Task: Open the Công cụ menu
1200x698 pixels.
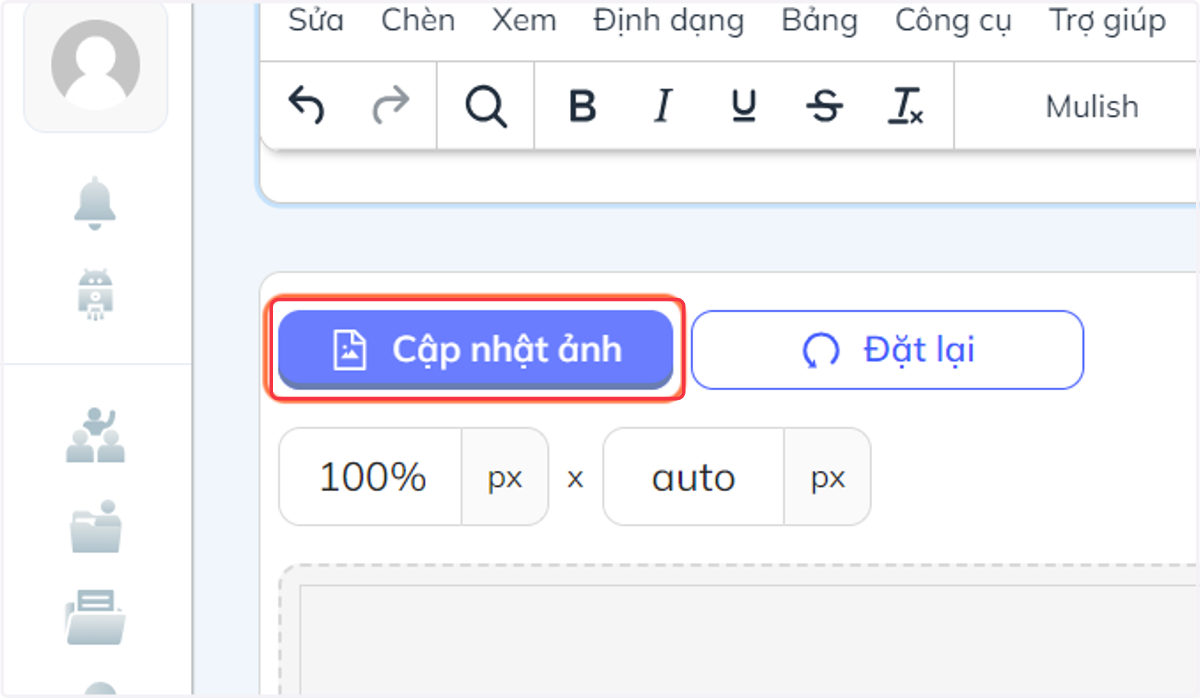Action: pyautogui.click(x=953, y=20)
